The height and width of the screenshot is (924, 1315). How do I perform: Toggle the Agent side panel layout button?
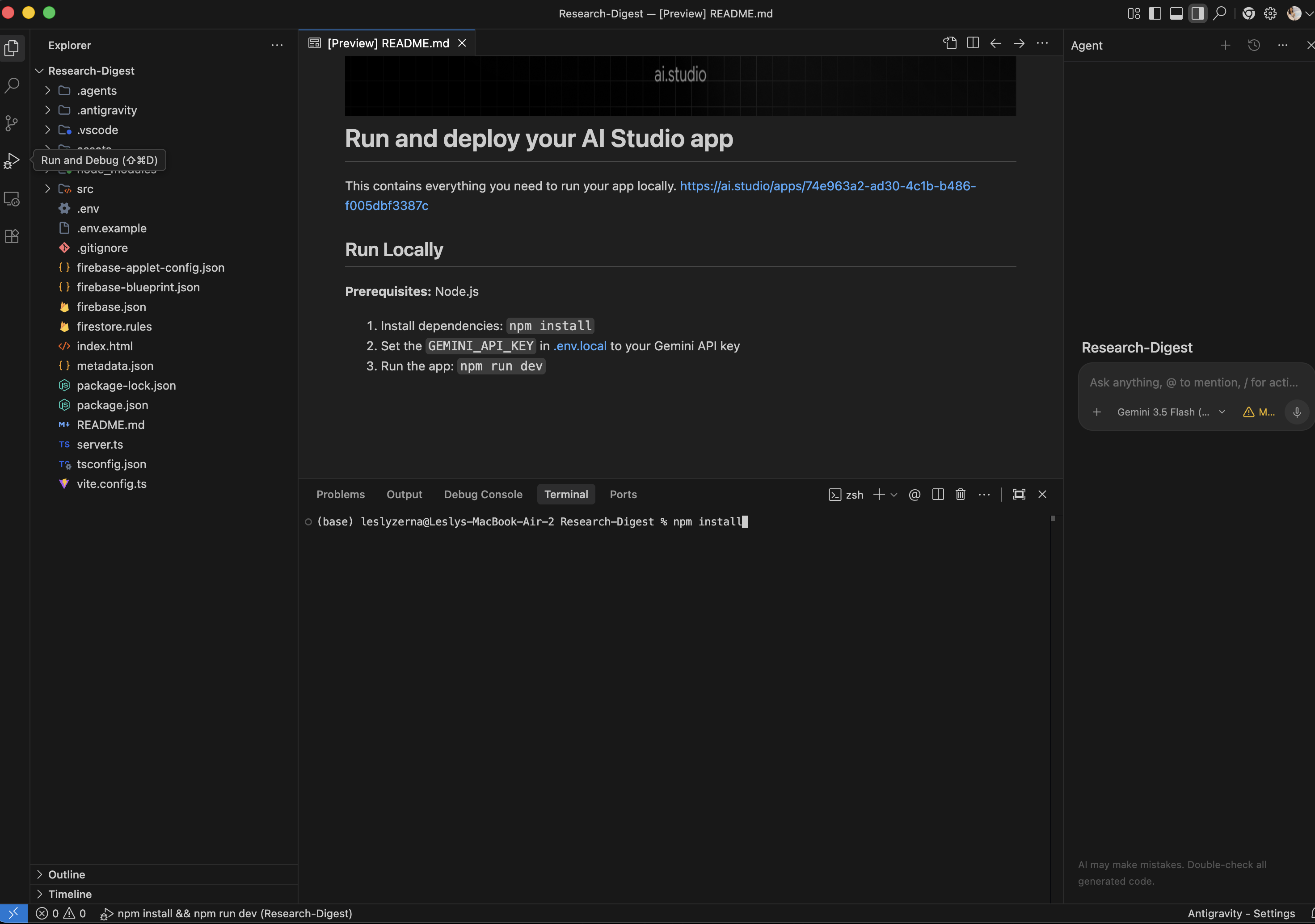(x=1197, y=13)
